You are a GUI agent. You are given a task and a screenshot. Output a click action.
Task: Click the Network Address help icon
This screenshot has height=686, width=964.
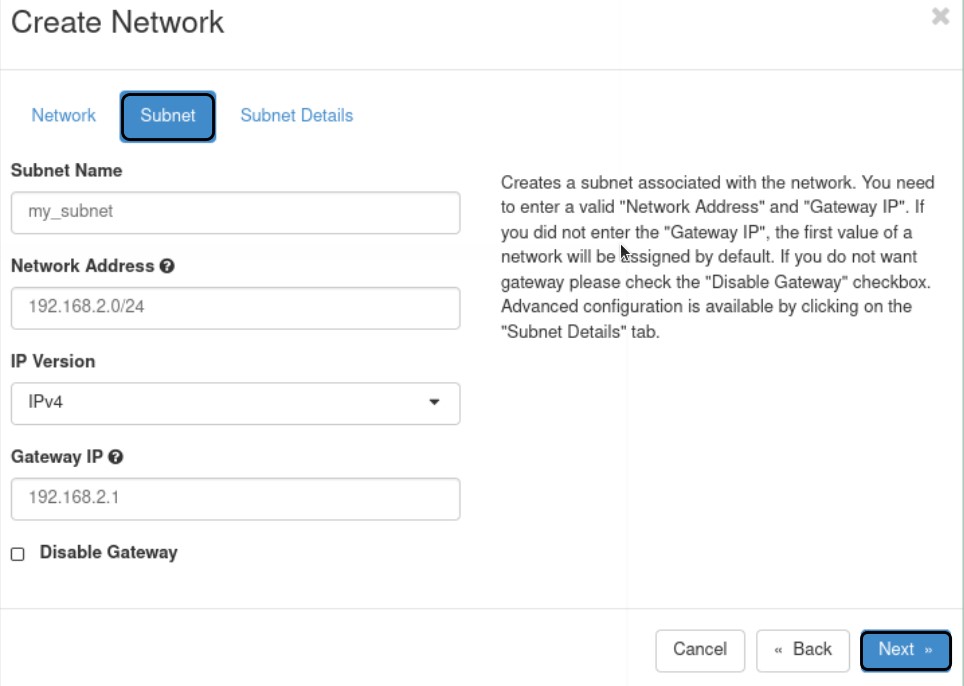pos(167,266)
